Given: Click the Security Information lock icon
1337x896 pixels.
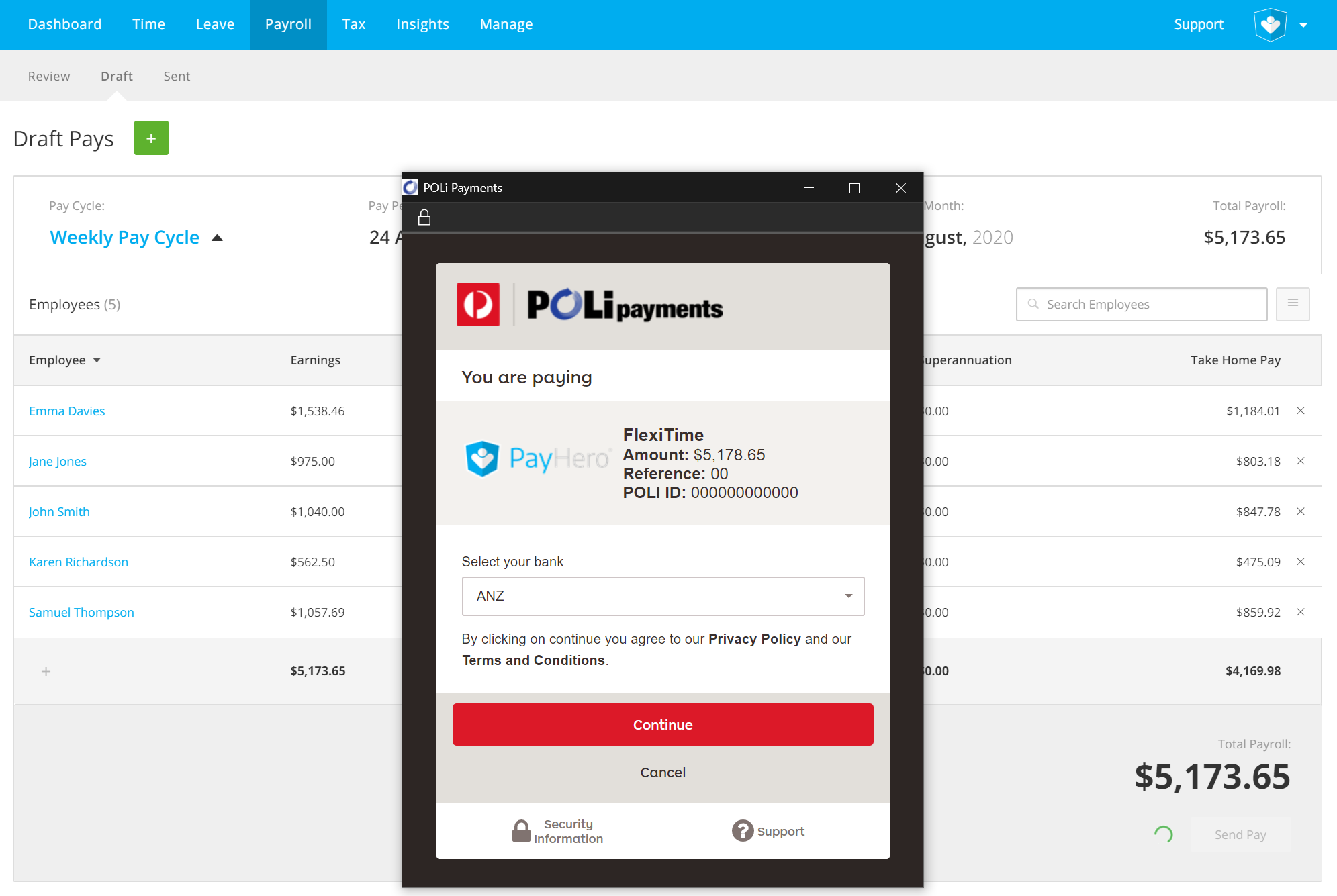Looking at the screenshot, I should [x=521, y=831].
